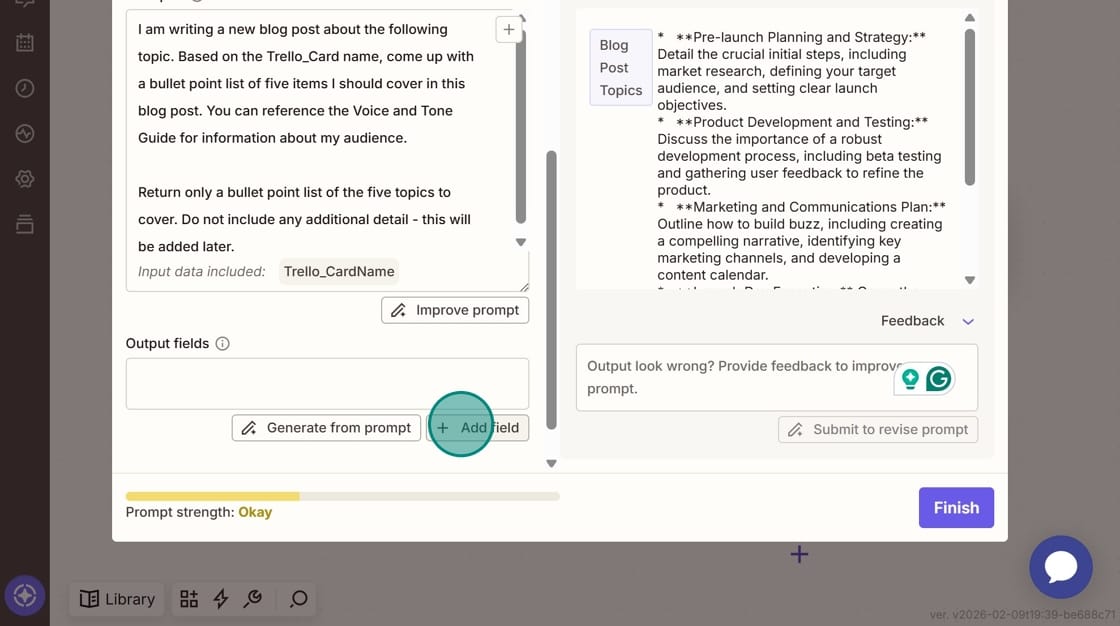Screen dimensions: 1120x626
Task: Click the browser window icon in the sidebar
Action: pyautogui.click(x=24, y=223)
